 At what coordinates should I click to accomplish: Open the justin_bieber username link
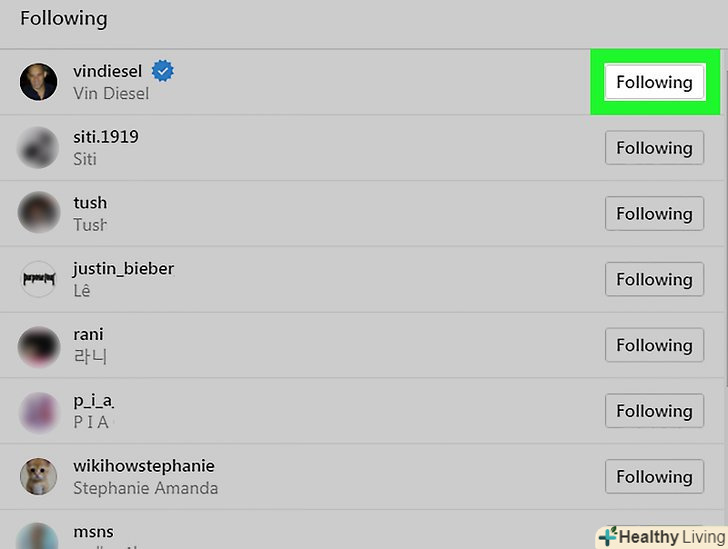[123, 268]
